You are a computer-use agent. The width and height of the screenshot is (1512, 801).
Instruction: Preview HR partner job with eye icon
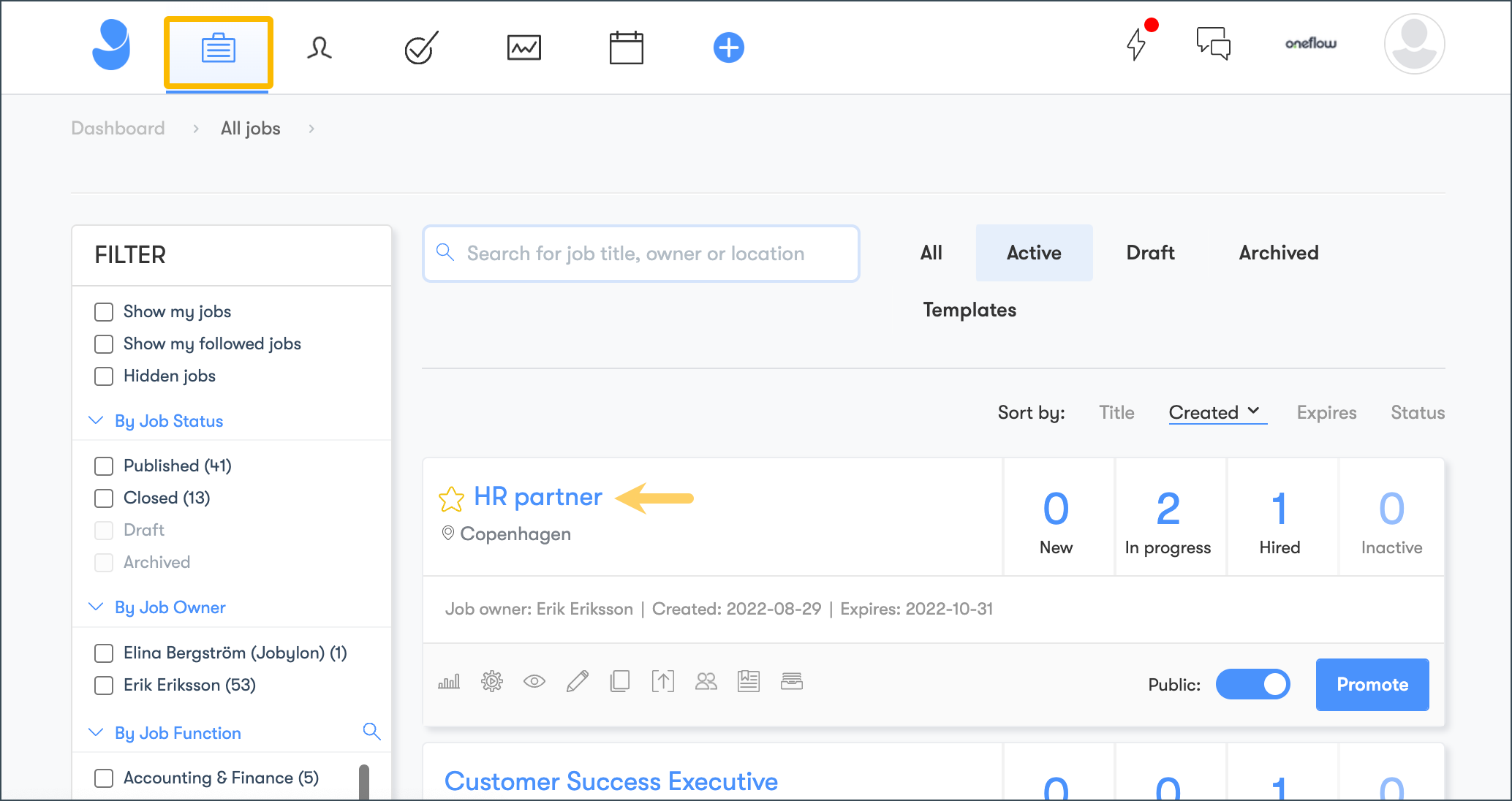pos(534,681)
